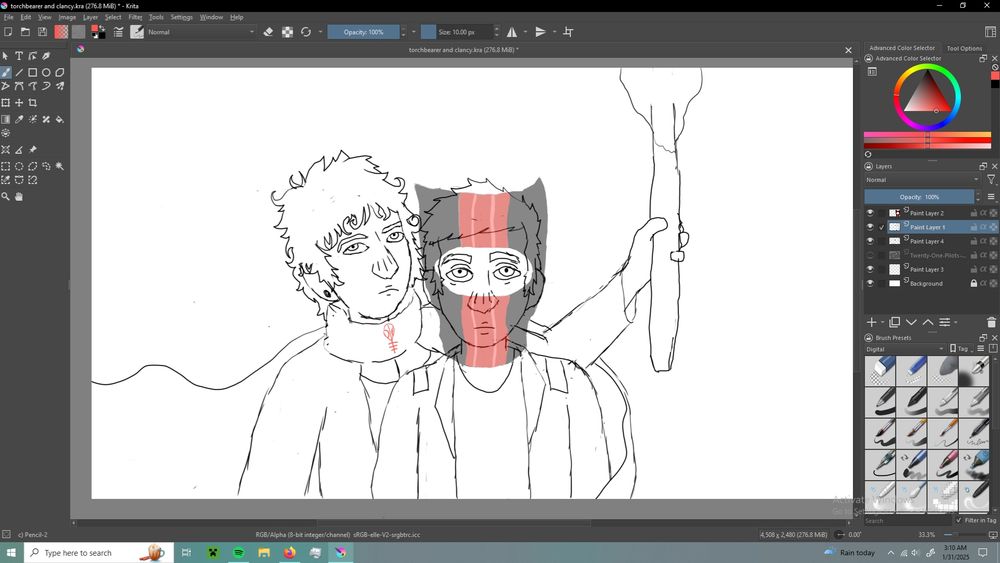This screenshot has height=563, width=1000.
Task: Delete layer using the trash icon
Action: pyautogui.click(x=991, y=322)
